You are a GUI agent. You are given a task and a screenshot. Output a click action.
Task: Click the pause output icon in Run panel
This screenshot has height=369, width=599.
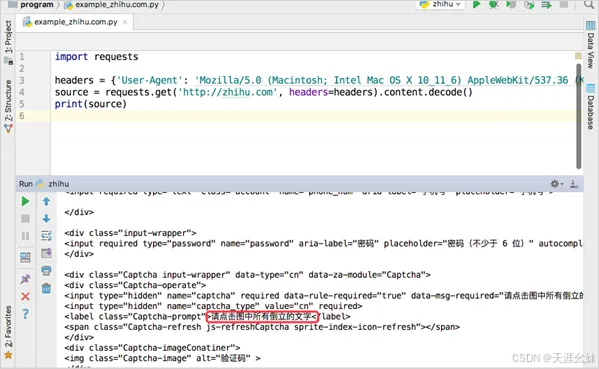tap(25, 236)
